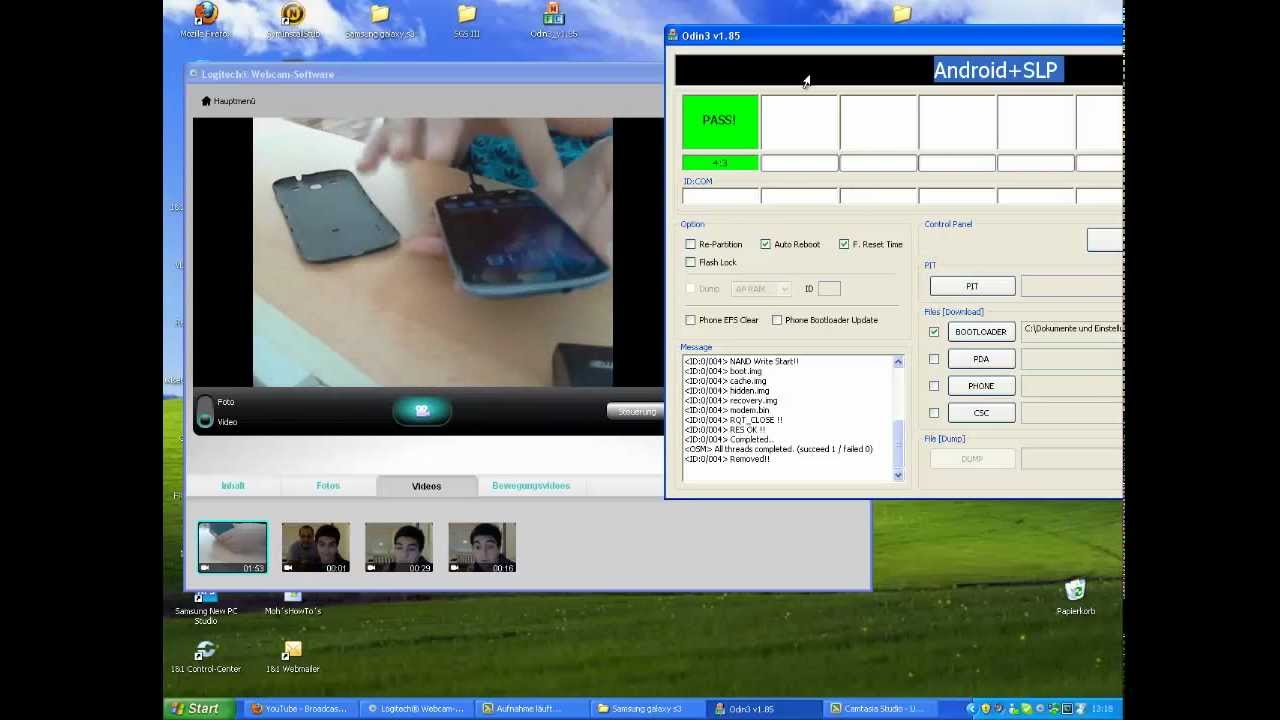Screen dimensions: 1280x720
Task: Click the Steuerung button in webcam software
Action: pyautogui.click(x=635, y=411)
